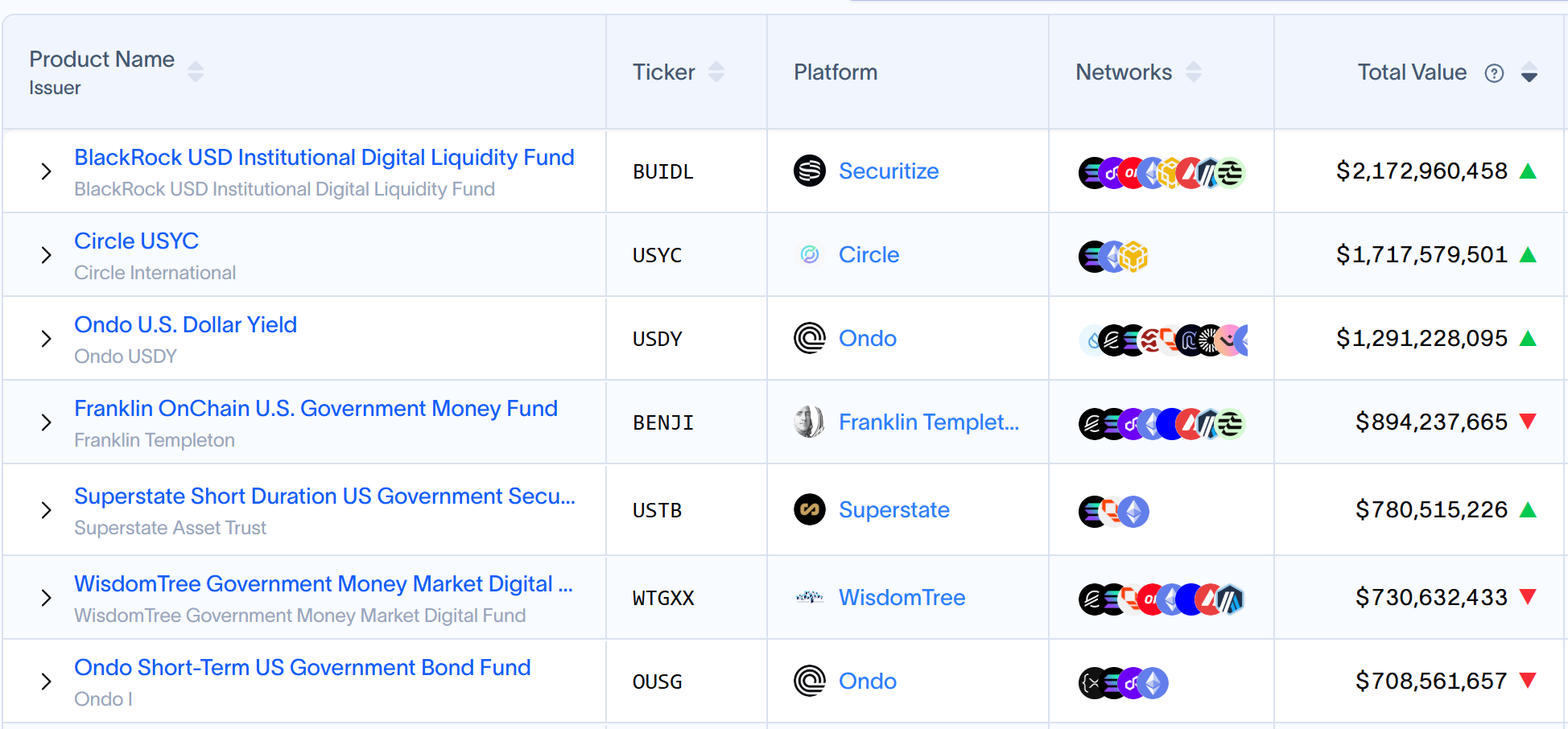
Task: Click the Ondo logo in OUSG row
Action: coord(809,681)
